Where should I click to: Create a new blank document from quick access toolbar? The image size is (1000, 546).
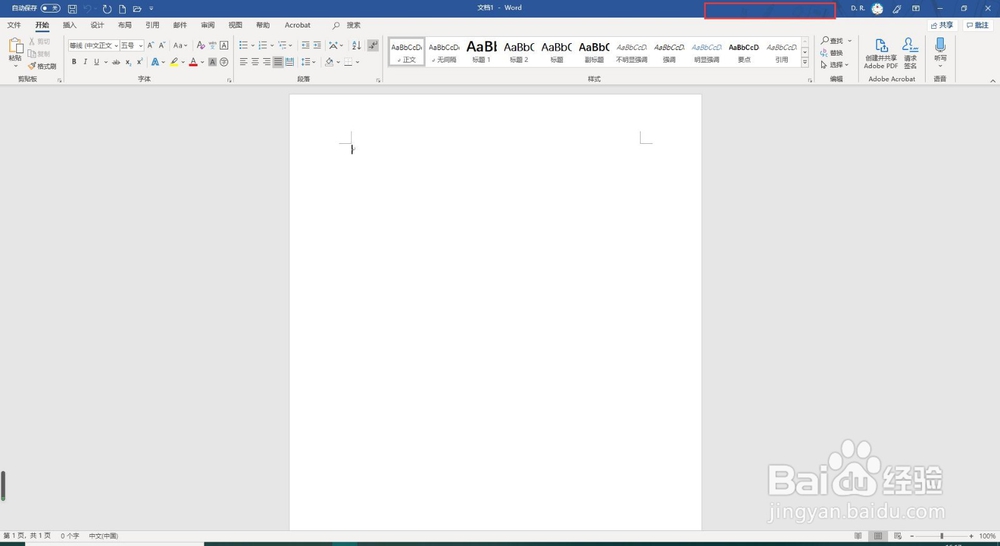point(122,9)
